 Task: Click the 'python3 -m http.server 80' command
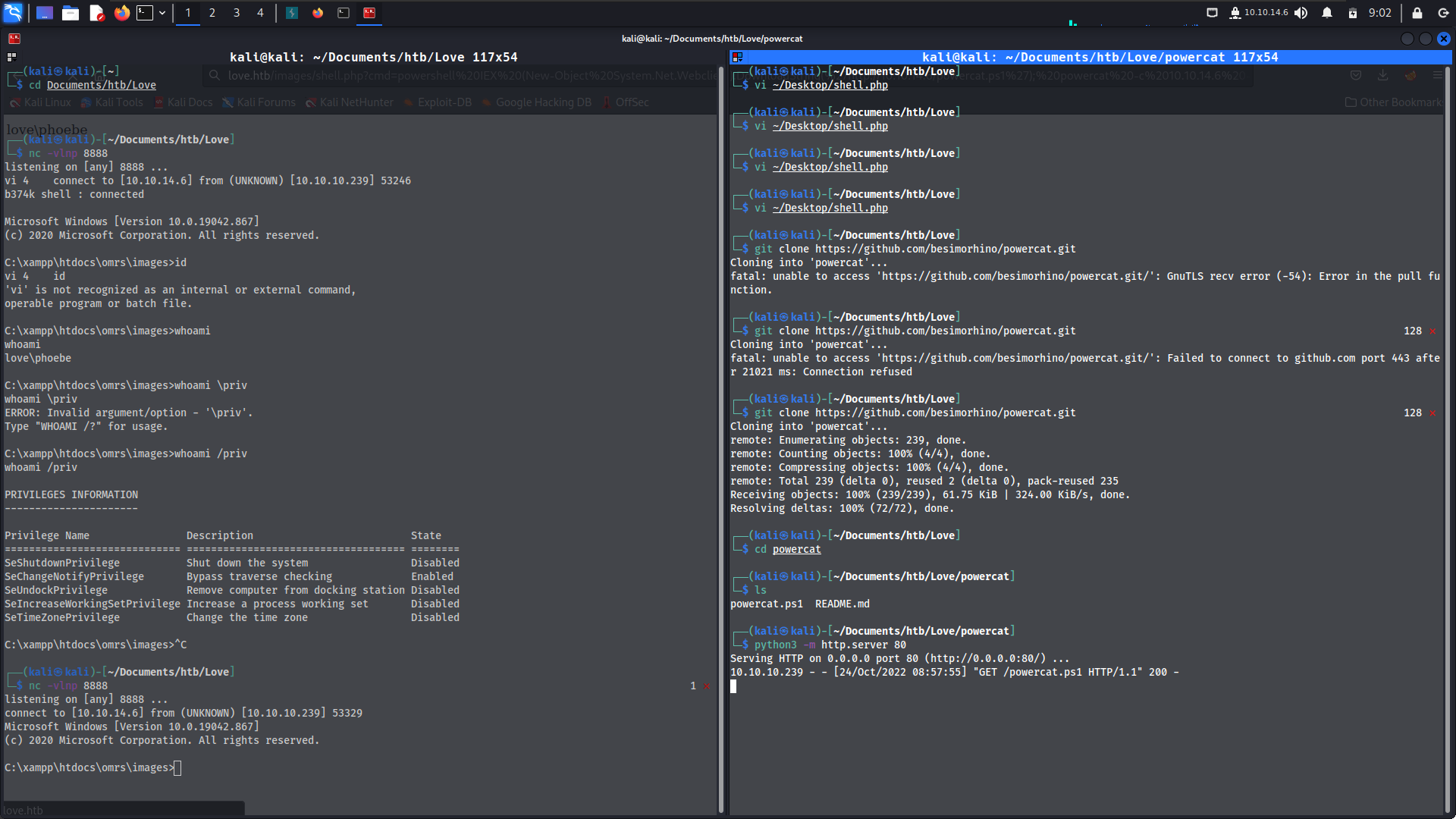(830, 645)
